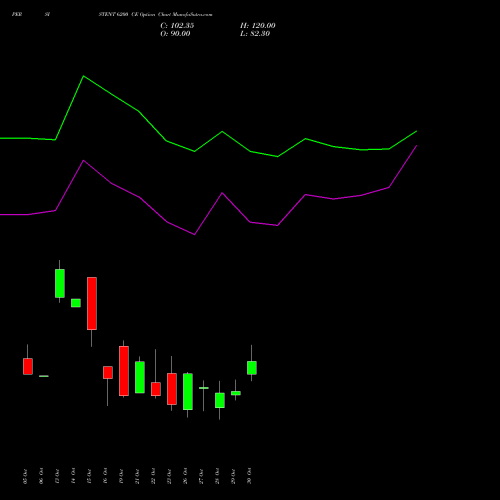Click the low value L: 82.30
Viewport: 500px width, 500px height.
[255, 34]
